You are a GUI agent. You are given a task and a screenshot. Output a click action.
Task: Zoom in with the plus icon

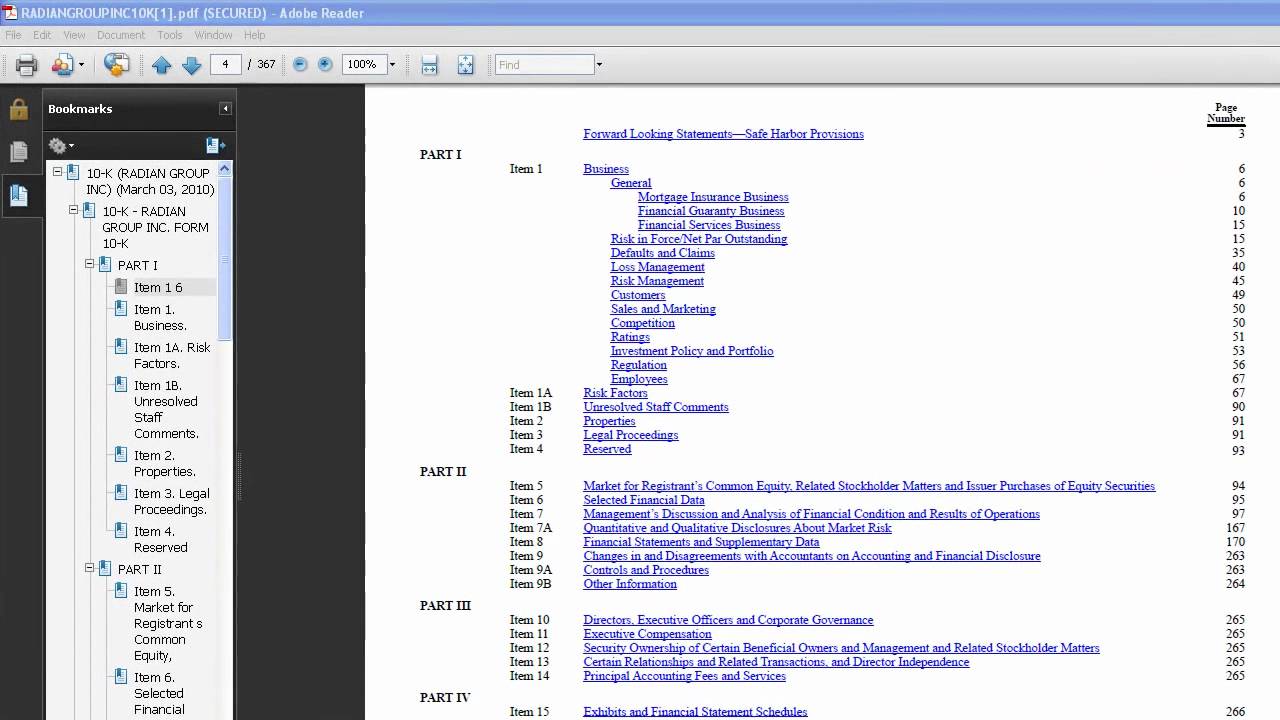pyautogui.click(x=325, y=64)
